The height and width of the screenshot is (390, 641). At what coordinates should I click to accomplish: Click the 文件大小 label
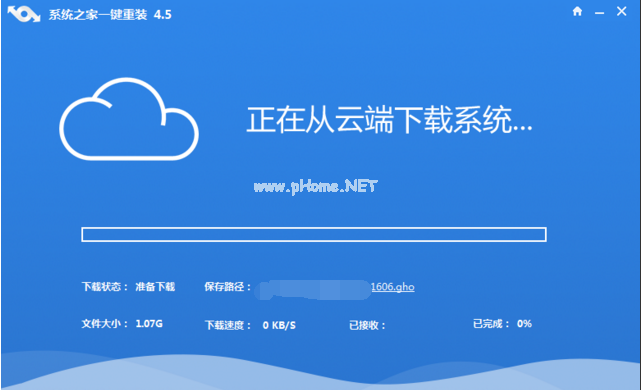point(105,324)
